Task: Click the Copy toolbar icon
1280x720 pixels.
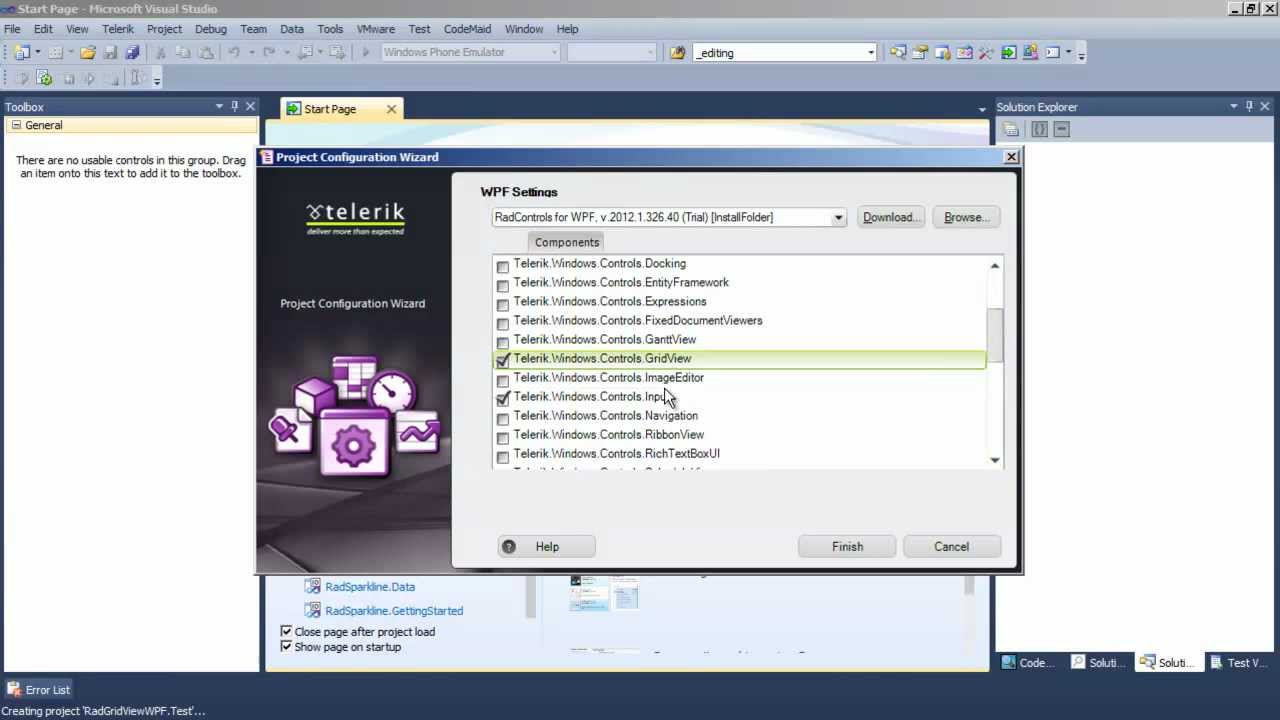Action: (183, 52)
